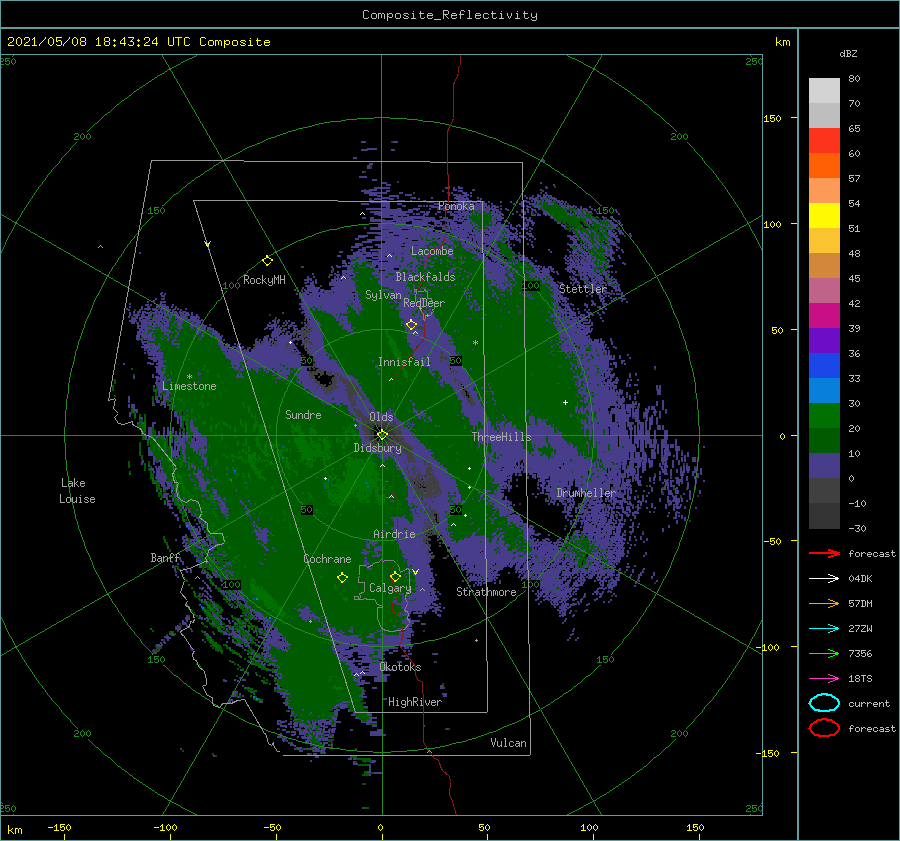Click the Blackfalds label
The width and height of the screenshot is (900, 841).
425,277
